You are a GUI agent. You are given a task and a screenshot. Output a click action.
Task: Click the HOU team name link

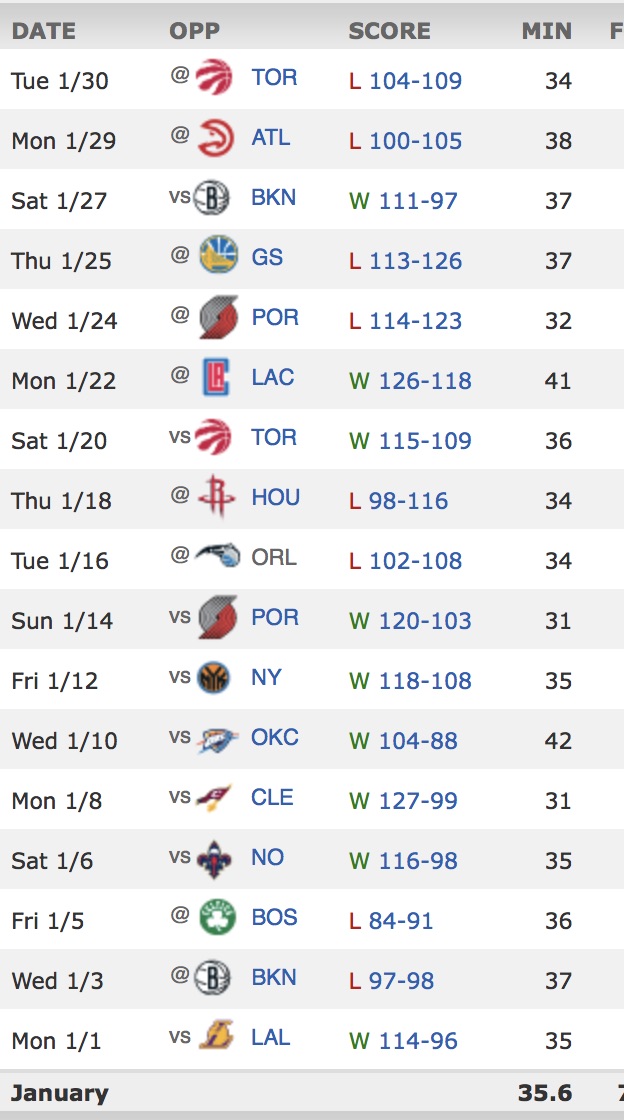(275, 497)
